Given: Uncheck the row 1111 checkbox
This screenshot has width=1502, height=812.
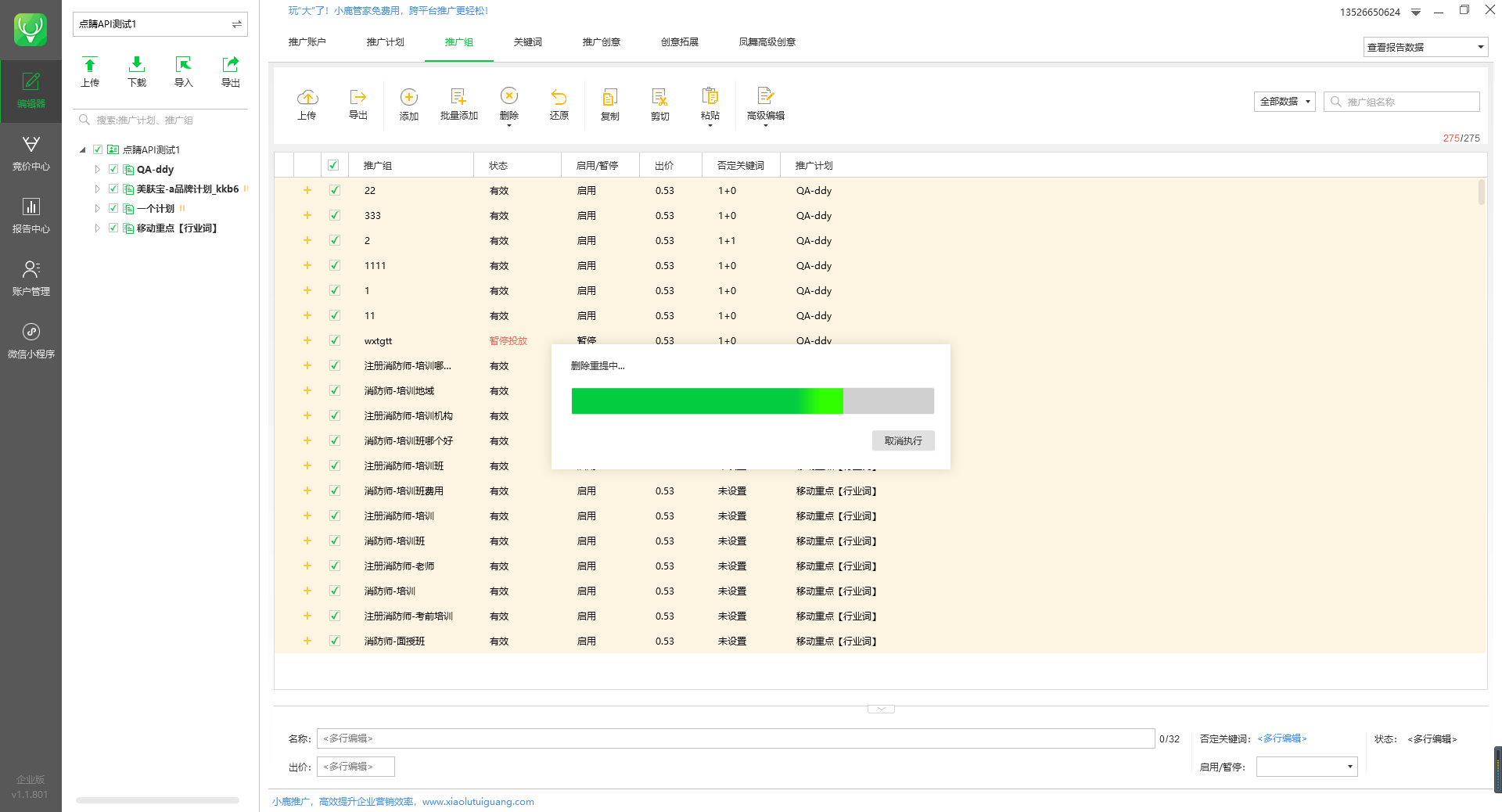Looking at the screenshot, I should [x=335, y=265].
